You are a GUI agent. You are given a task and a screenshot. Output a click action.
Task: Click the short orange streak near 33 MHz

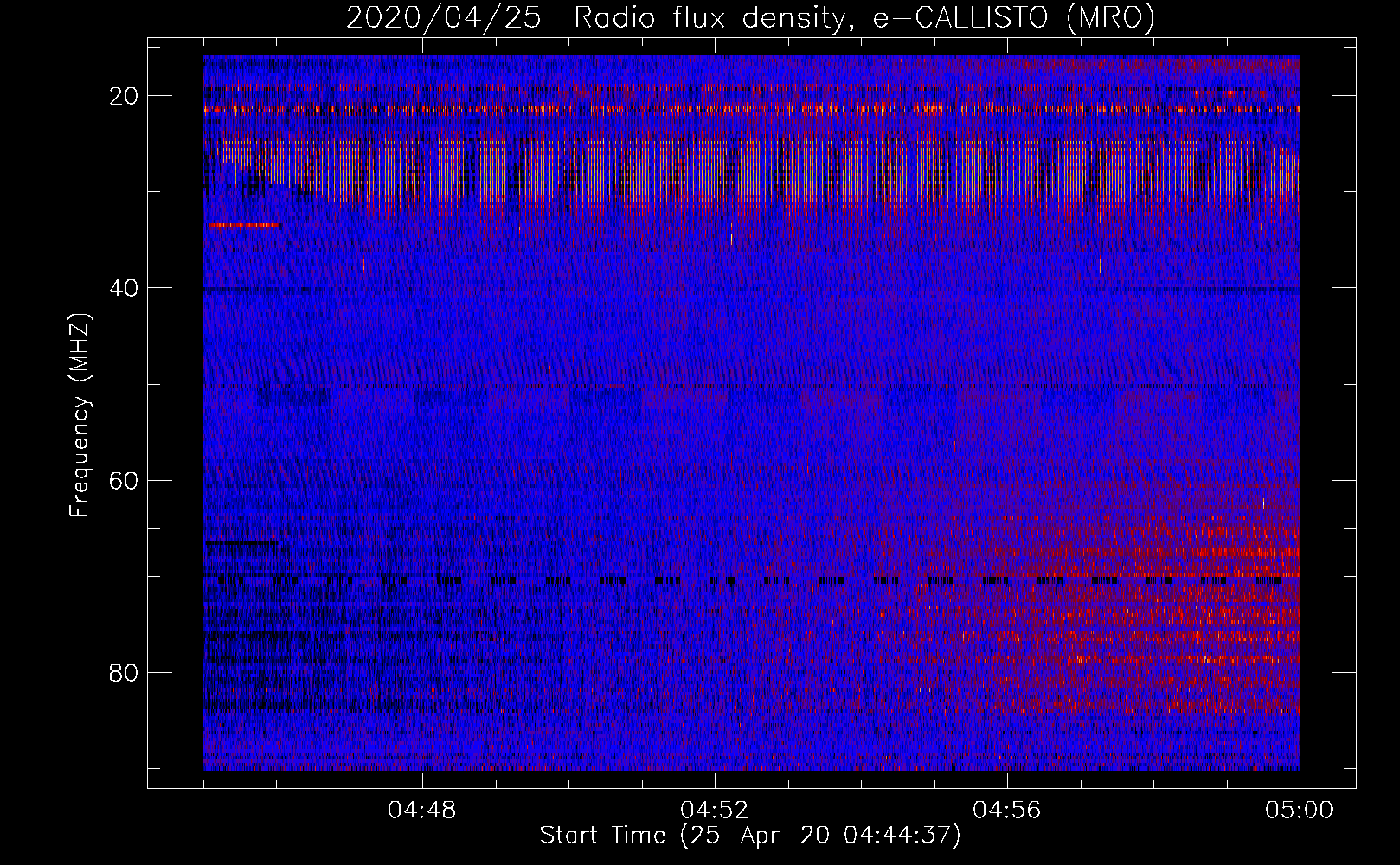tap(244, 225)
